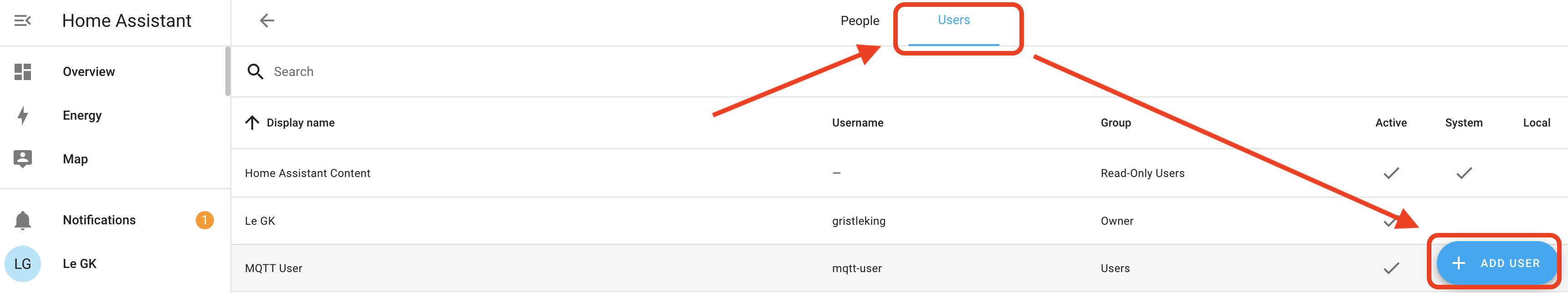
Task: Click the Energy lightning bolt icon
Action: [x=22, y=116]
